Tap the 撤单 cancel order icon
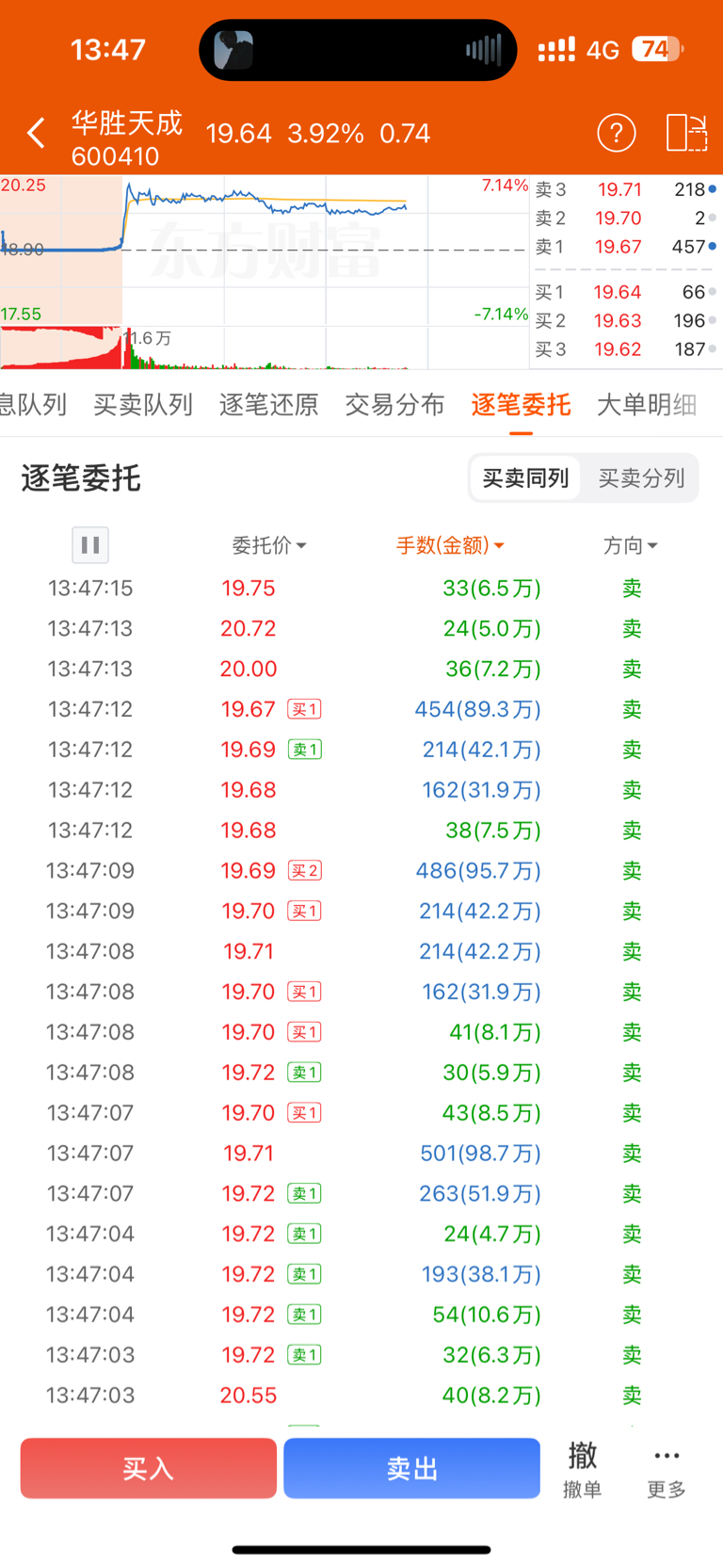This screenshot has width=723, height=1568. pos(582,1470)
